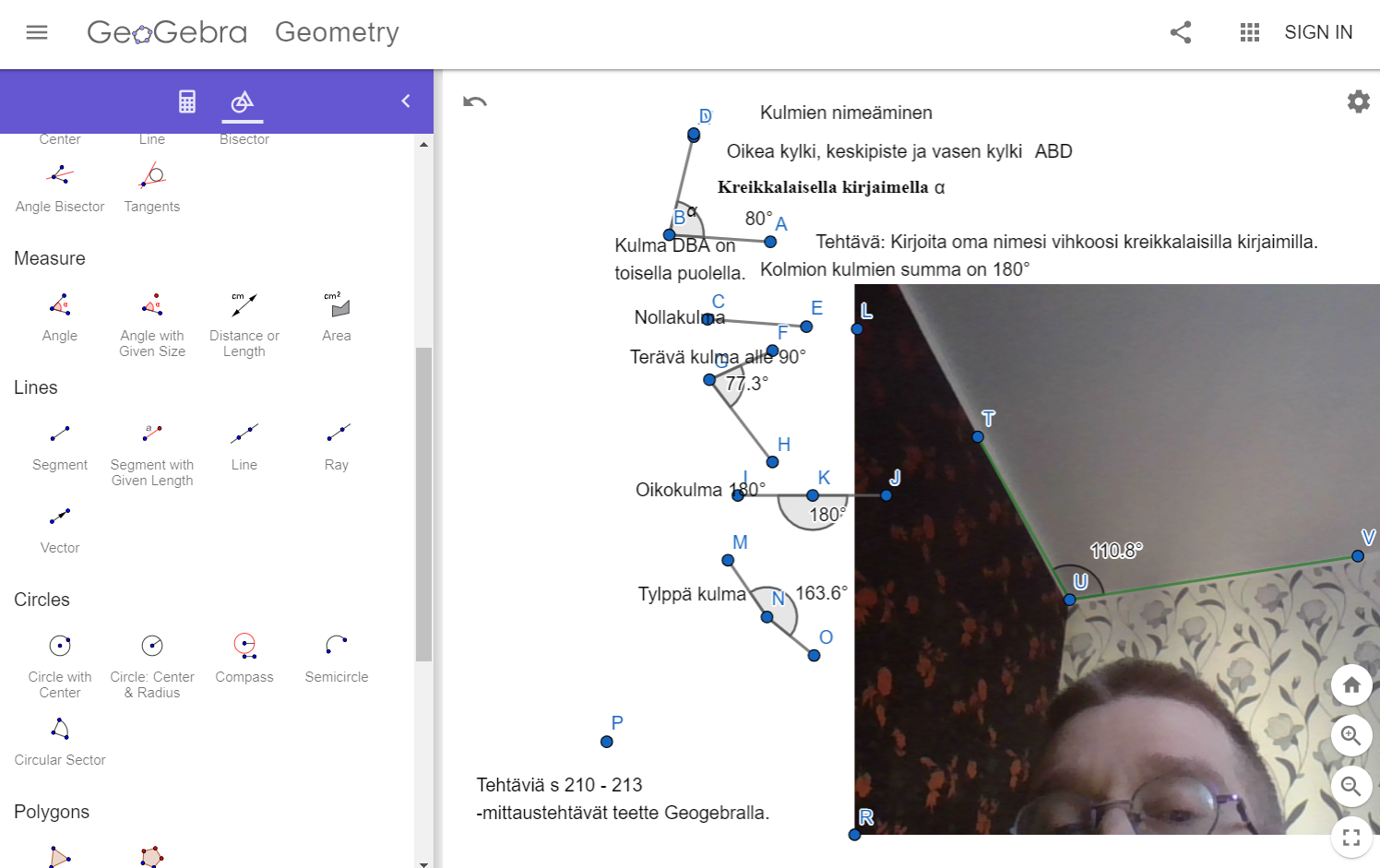Click the 77.3° angle label
The height and width of the screenshot is (868, 1380).
click(x=747, y=384)
